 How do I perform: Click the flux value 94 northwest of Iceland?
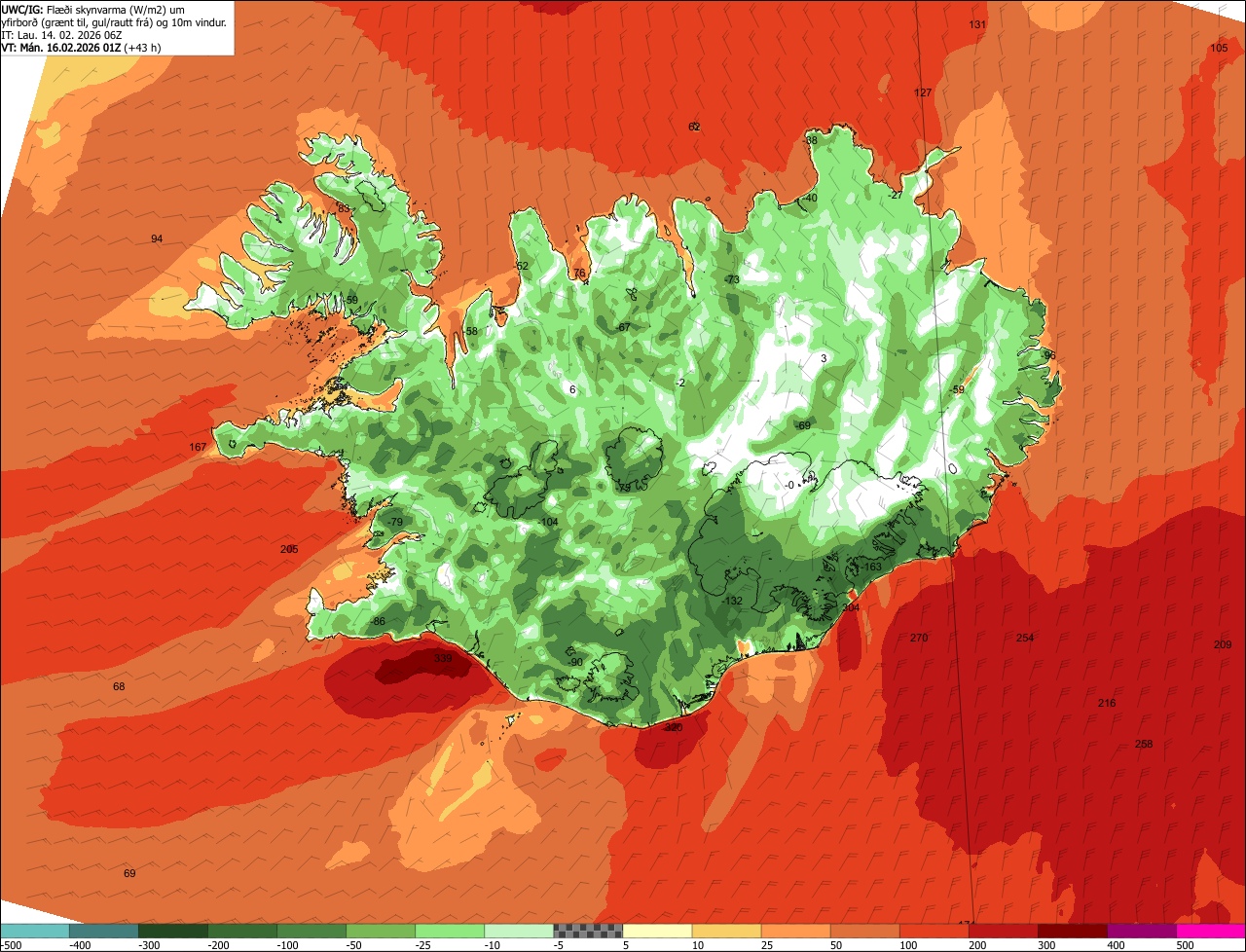pos(157,239)
